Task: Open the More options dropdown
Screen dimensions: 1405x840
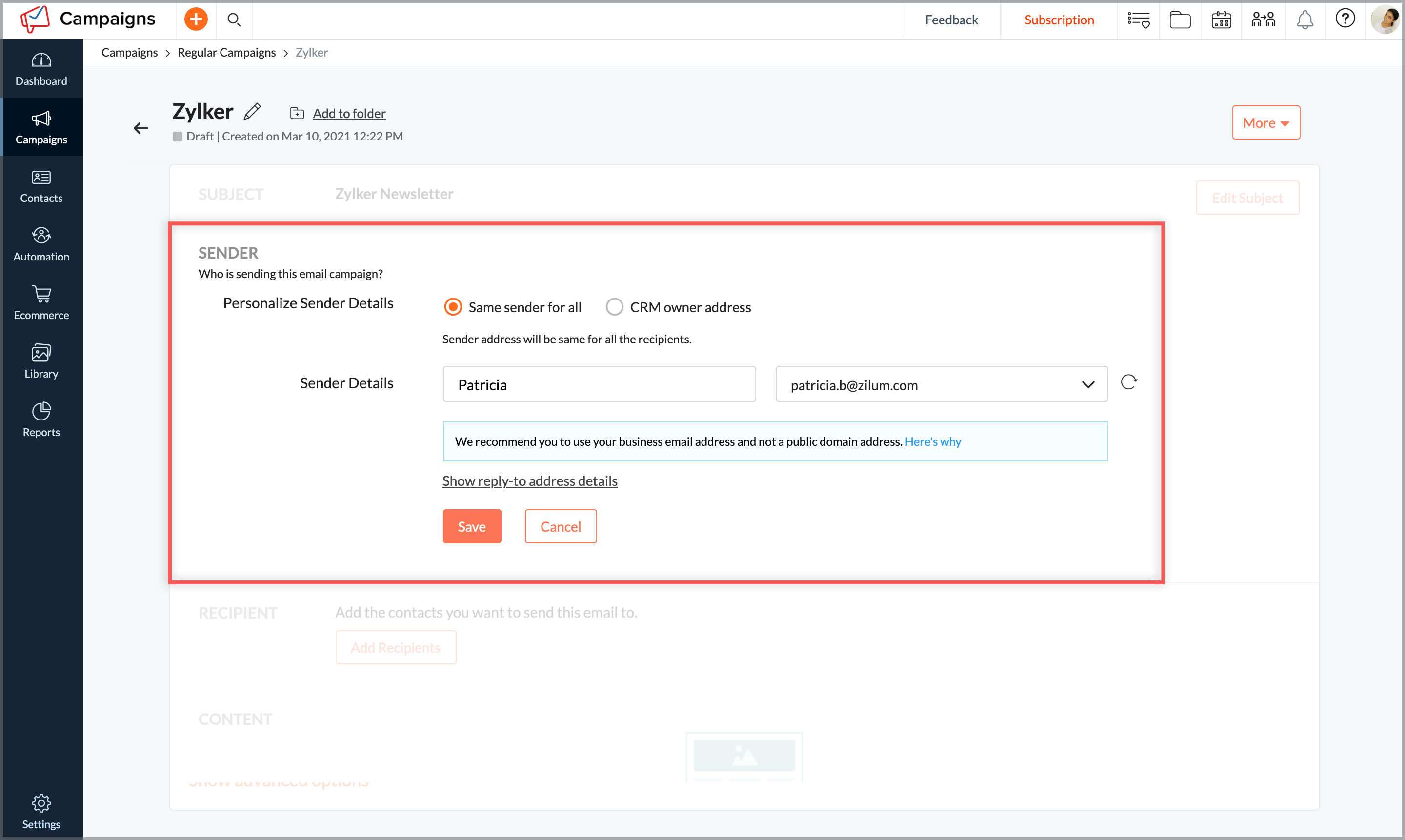Action: [1266, 122]
